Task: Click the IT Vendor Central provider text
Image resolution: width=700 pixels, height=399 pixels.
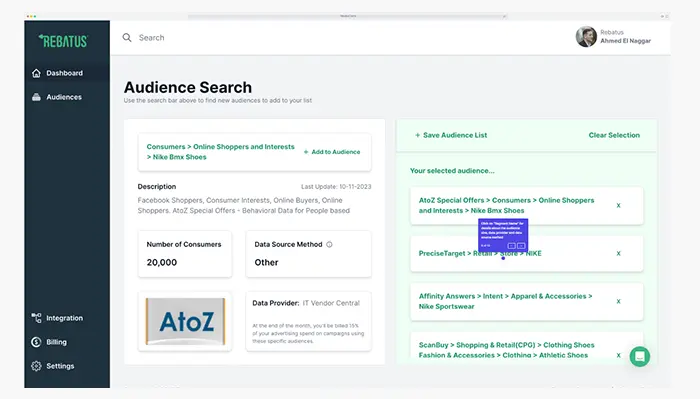Action: [x=331, y=303]
